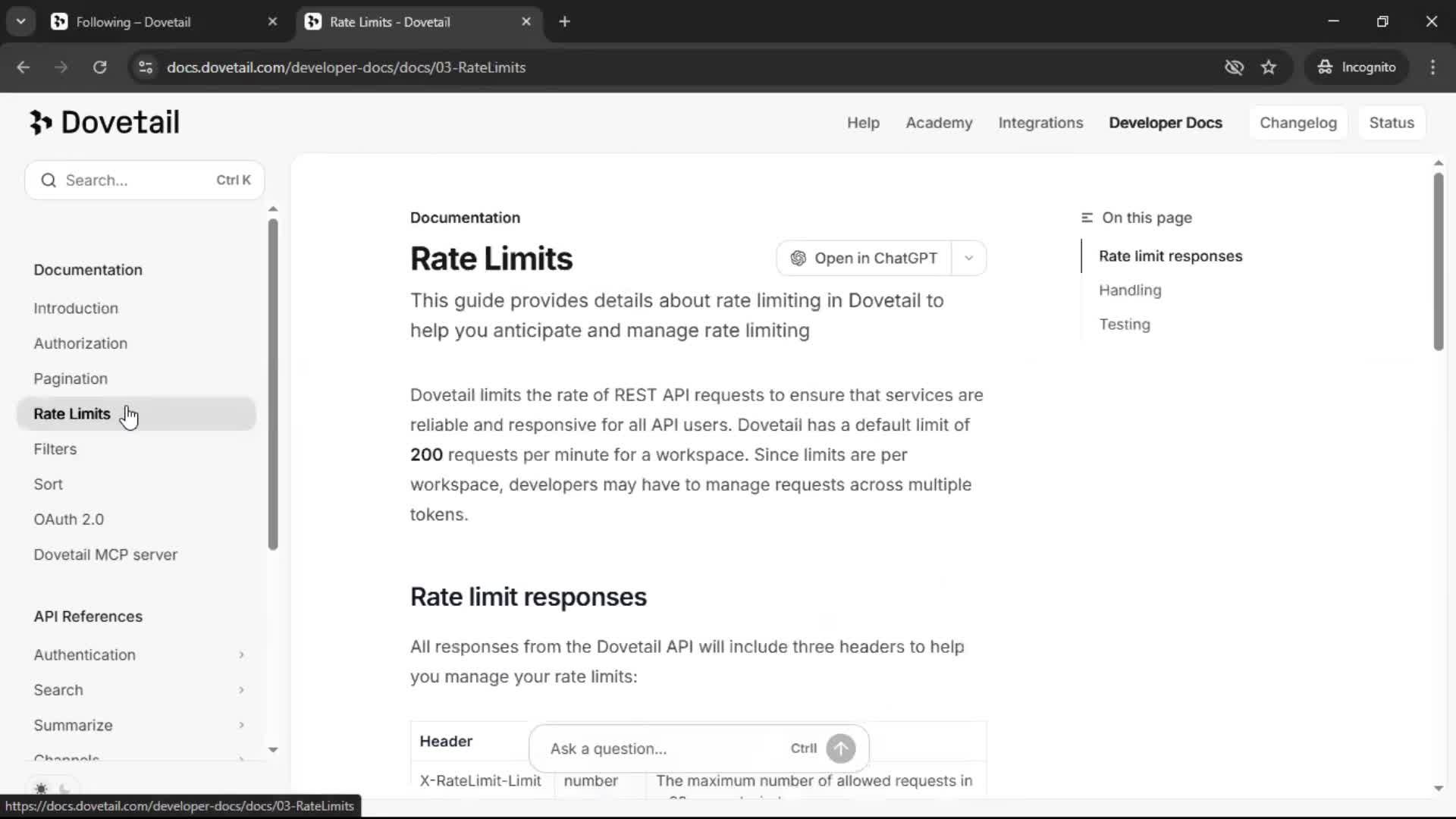Viewport: 1456px width, 819px height.
Task: Expand the Search API reference section
Action: coord(241,690)
